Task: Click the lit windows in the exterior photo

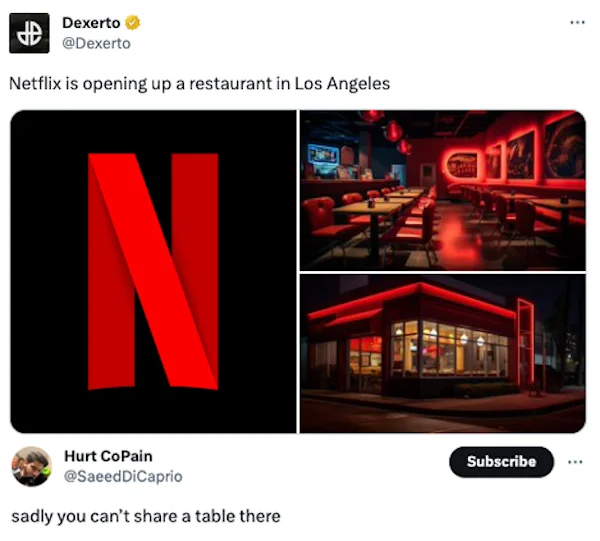Action: coord(448,349)
